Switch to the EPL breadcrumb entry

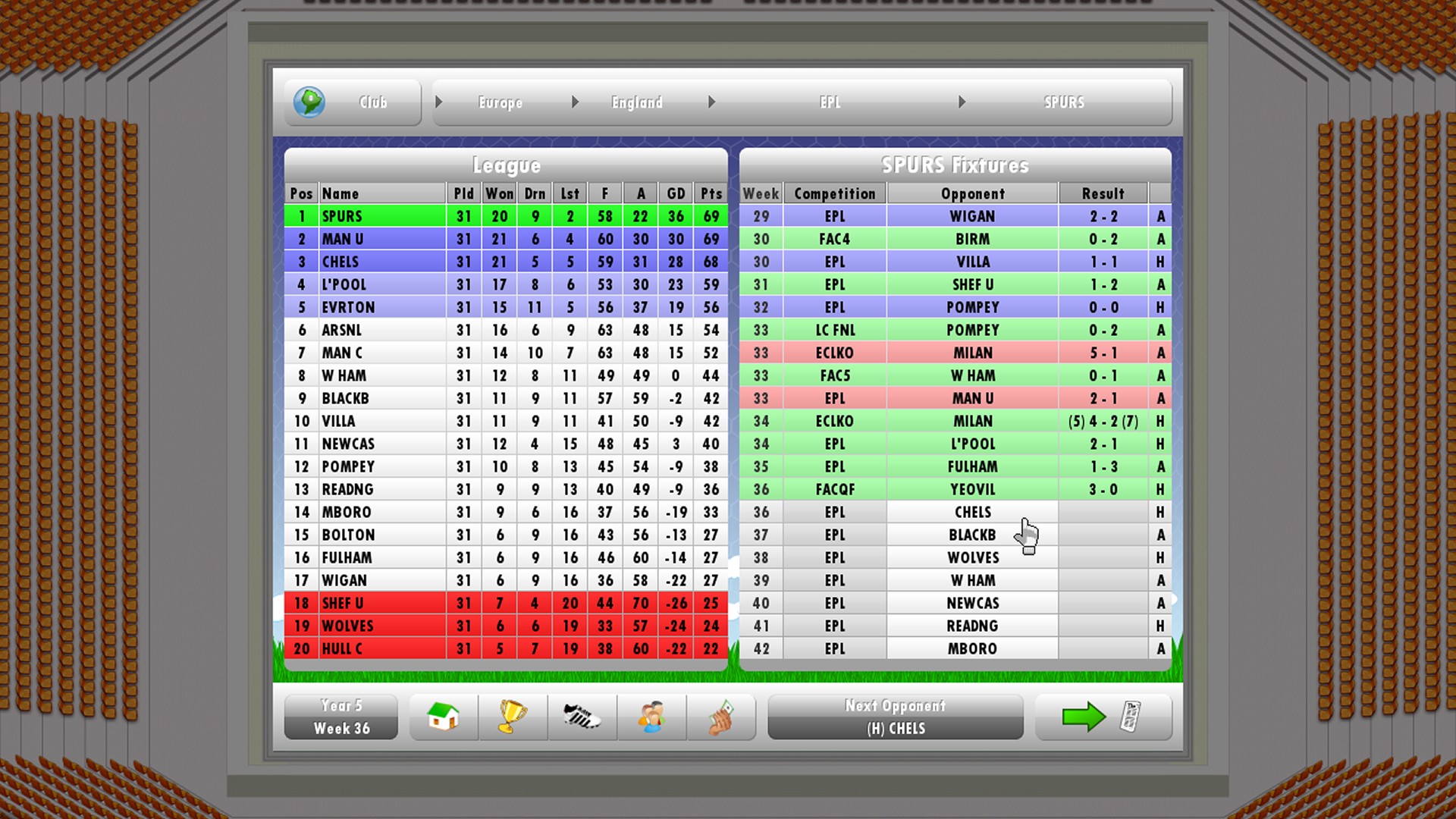pos(830,102)
